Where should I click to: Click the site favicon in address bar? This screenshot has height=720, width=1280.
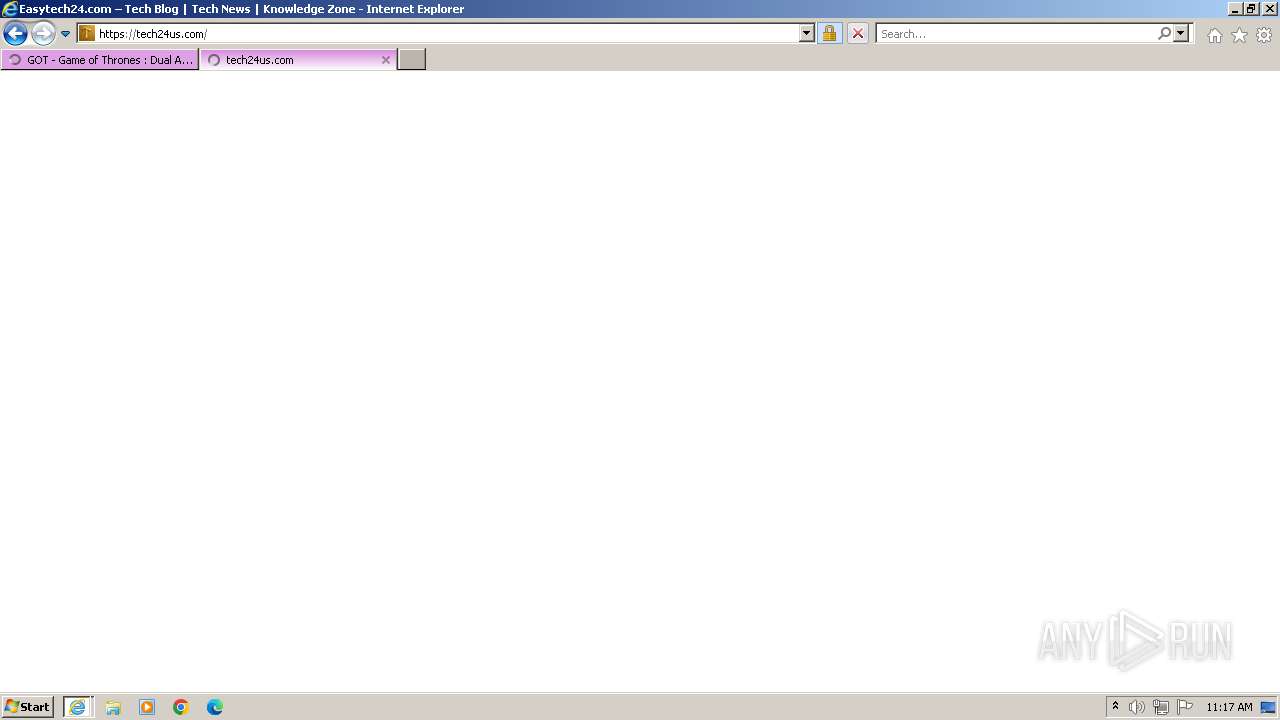click(x=87, y=34)
